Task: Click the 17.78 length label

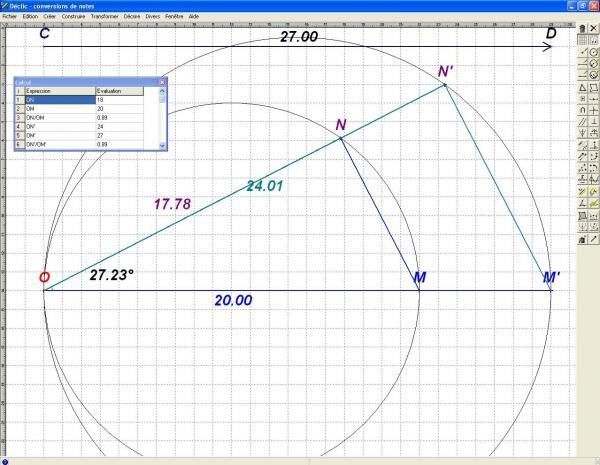Action: (172, 204)
